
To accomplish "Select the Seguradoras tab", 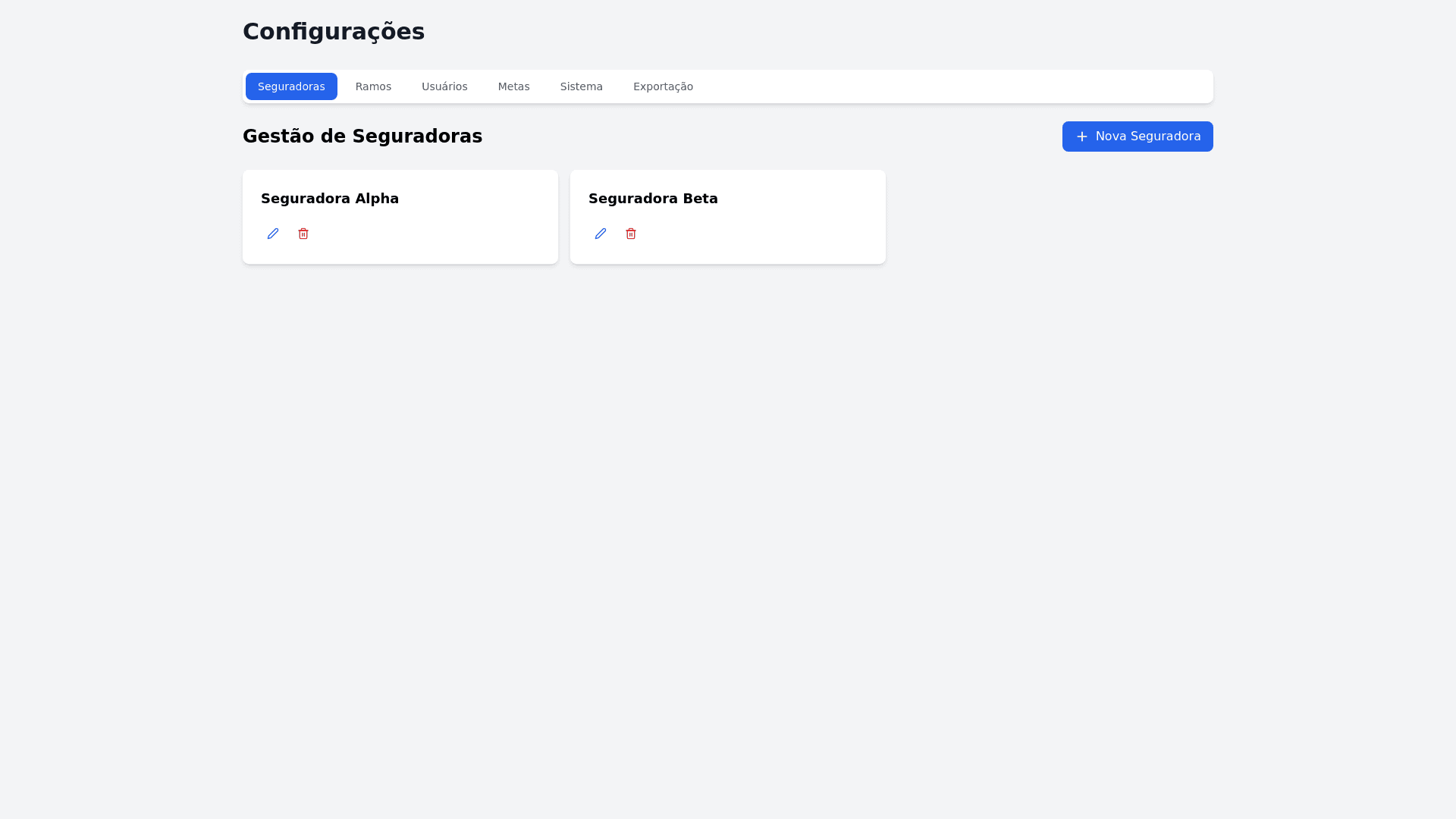I will 291,86.
